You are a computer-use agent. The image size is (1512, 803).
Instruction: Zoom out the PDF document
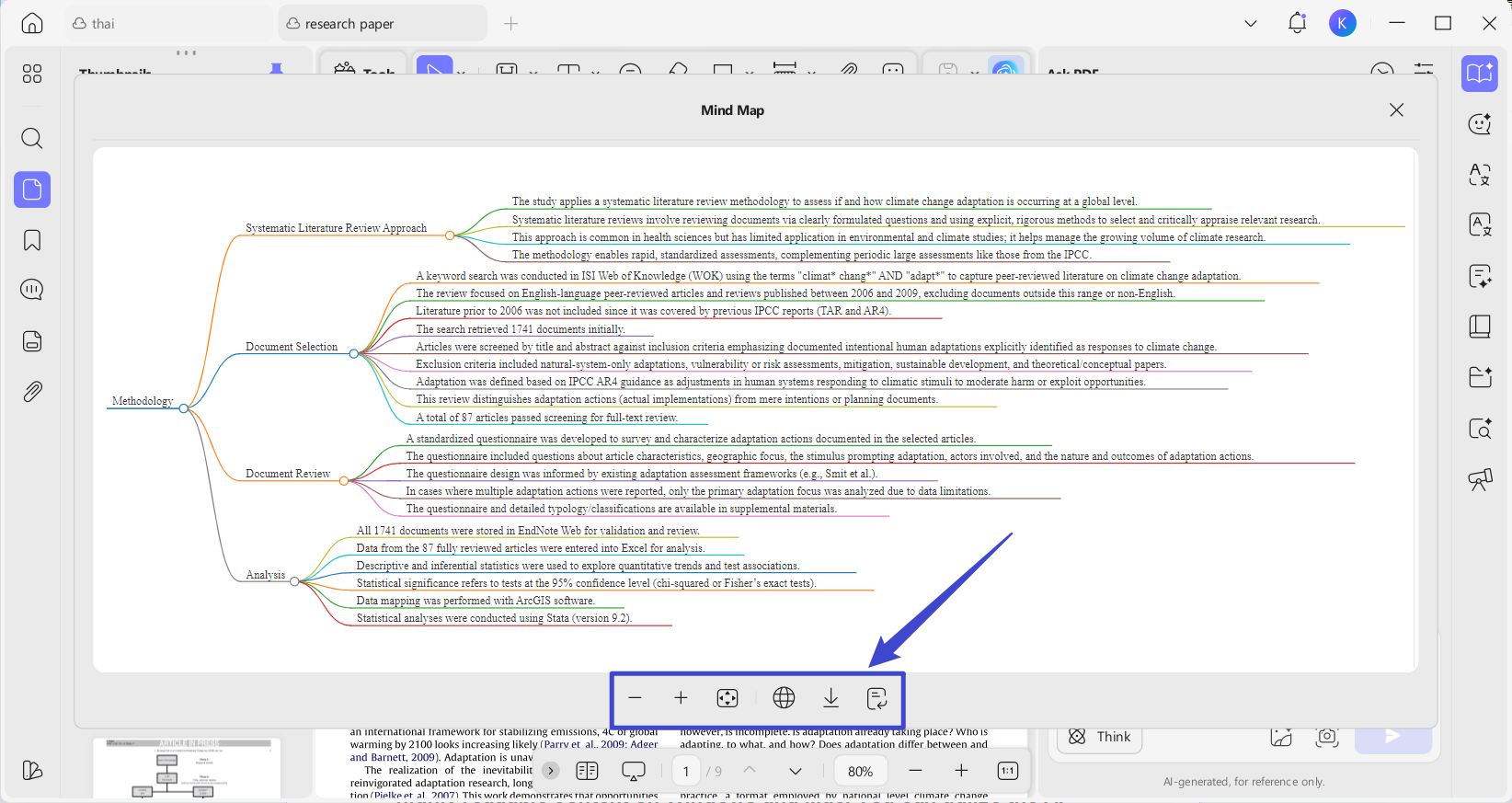[x=915, y=771]
